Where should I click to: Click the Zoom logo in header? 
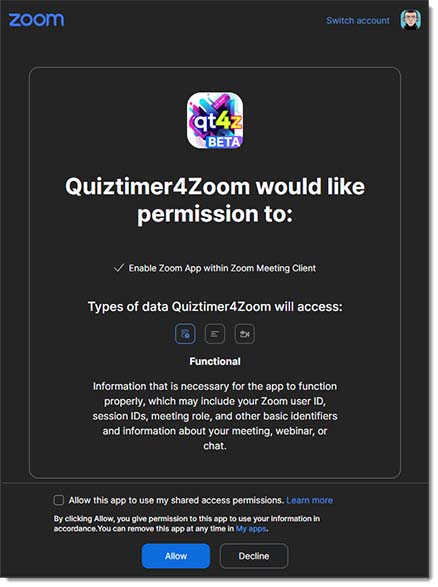click(x=36, y=20)
